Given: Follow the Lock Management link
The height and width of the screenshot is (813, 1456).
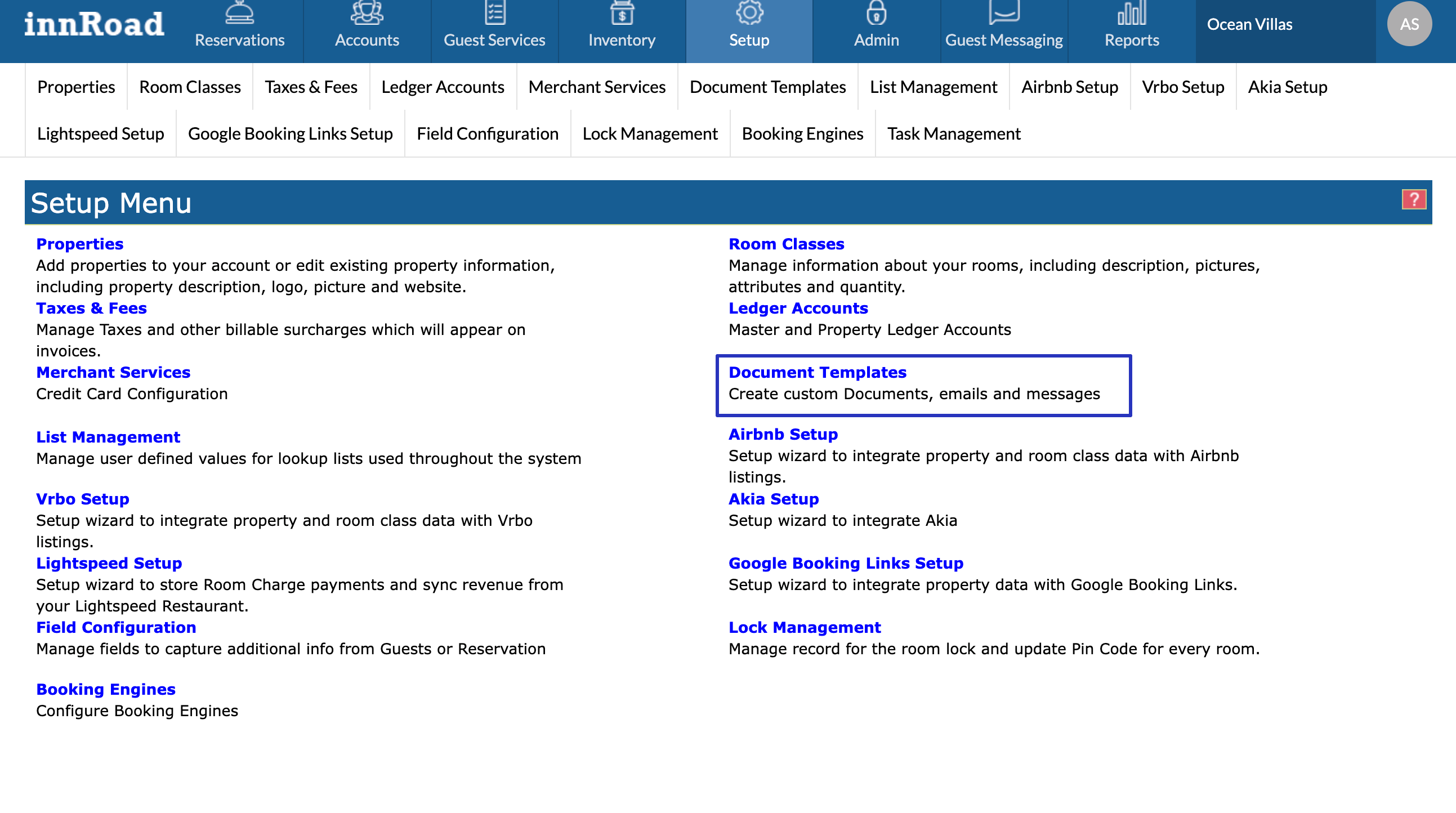Looking at the screenshot, I should coord(805,628).
